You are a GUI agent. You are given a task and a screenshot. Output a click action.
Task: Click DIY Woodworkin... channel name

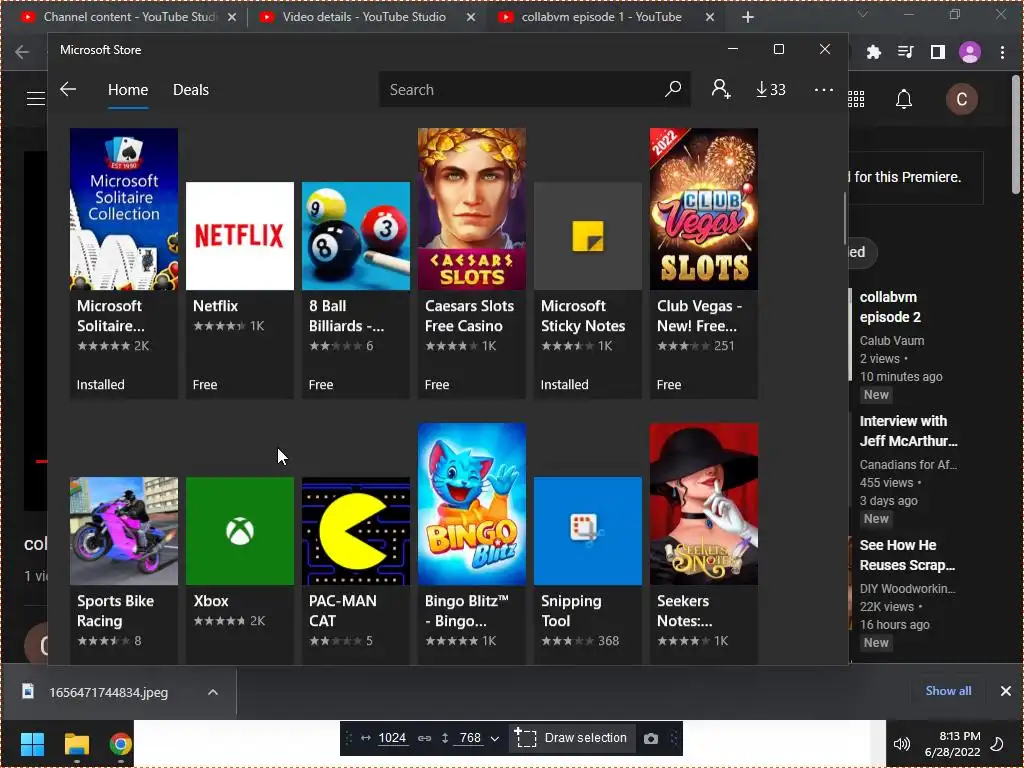(x=907, y=589)
